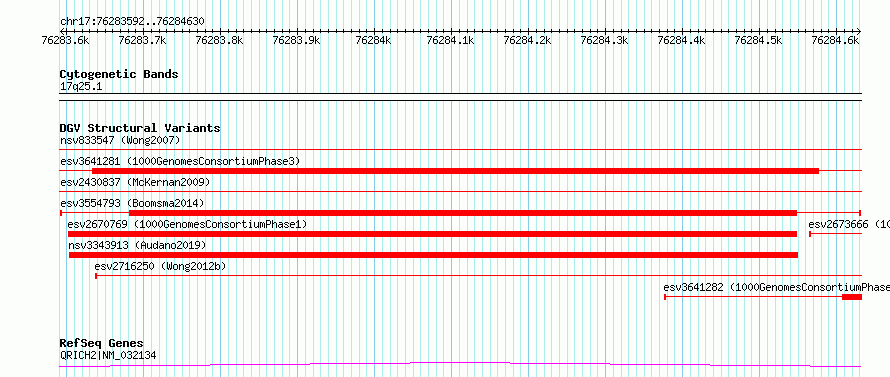This screenshot has height=377, width=890.
Task: Click the ruler's right arrow end
Action: click(859, 31)
